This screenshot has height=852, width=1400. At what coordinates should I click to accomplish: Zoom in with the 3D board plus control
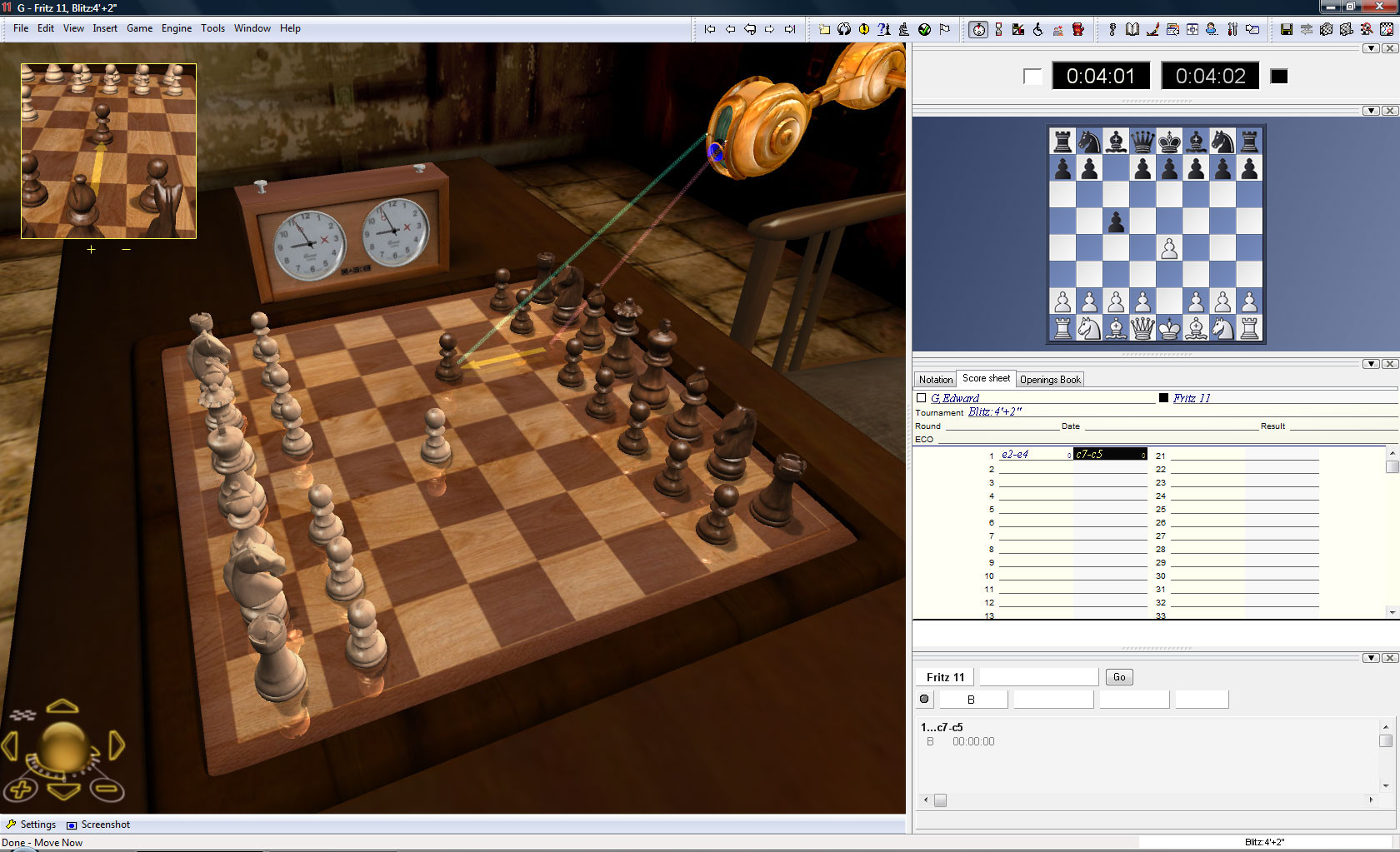pos(22,789)
